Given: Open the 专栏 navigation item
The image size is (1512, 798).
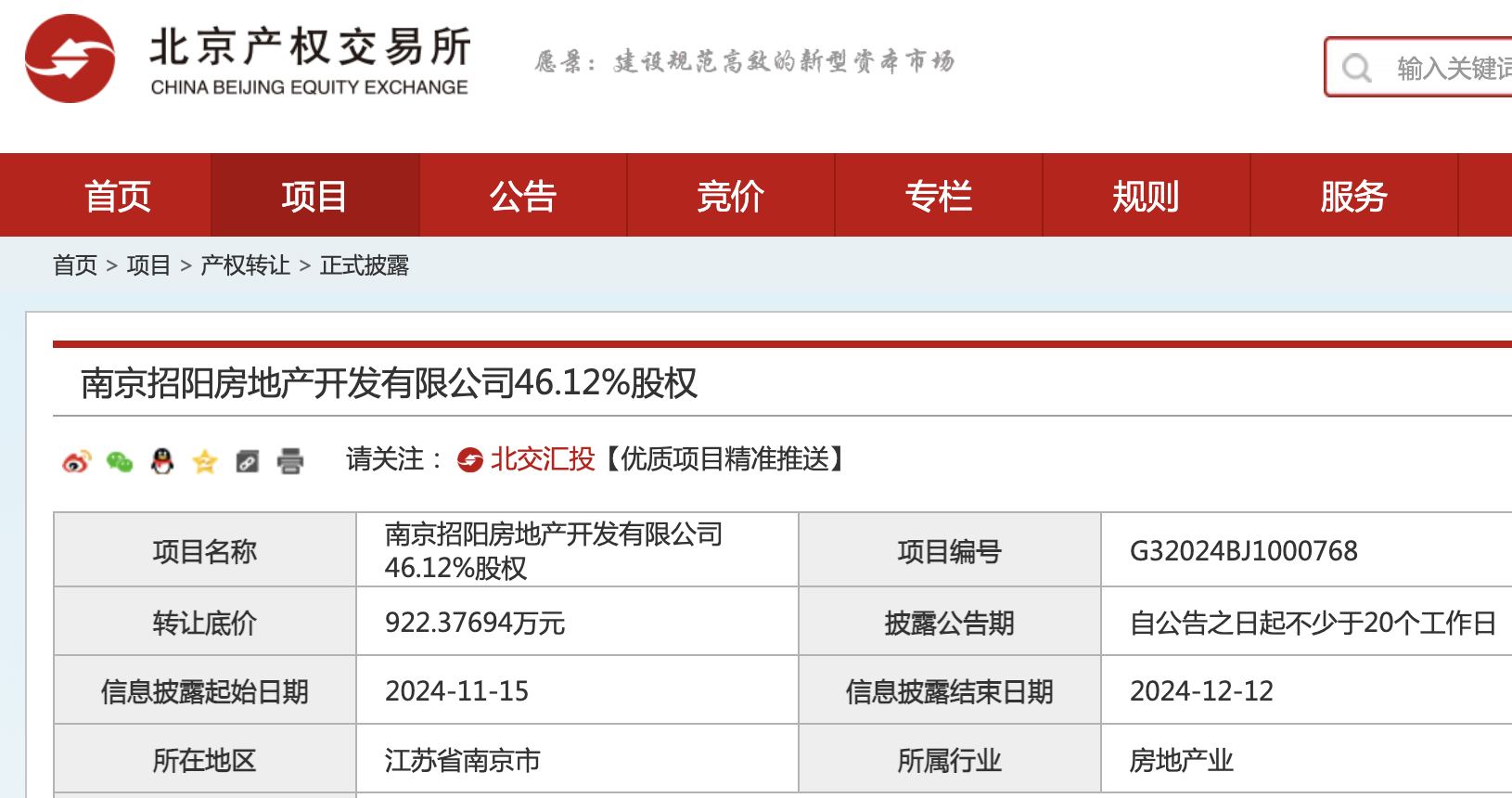Looking at the screenshot, I should 939,196.
